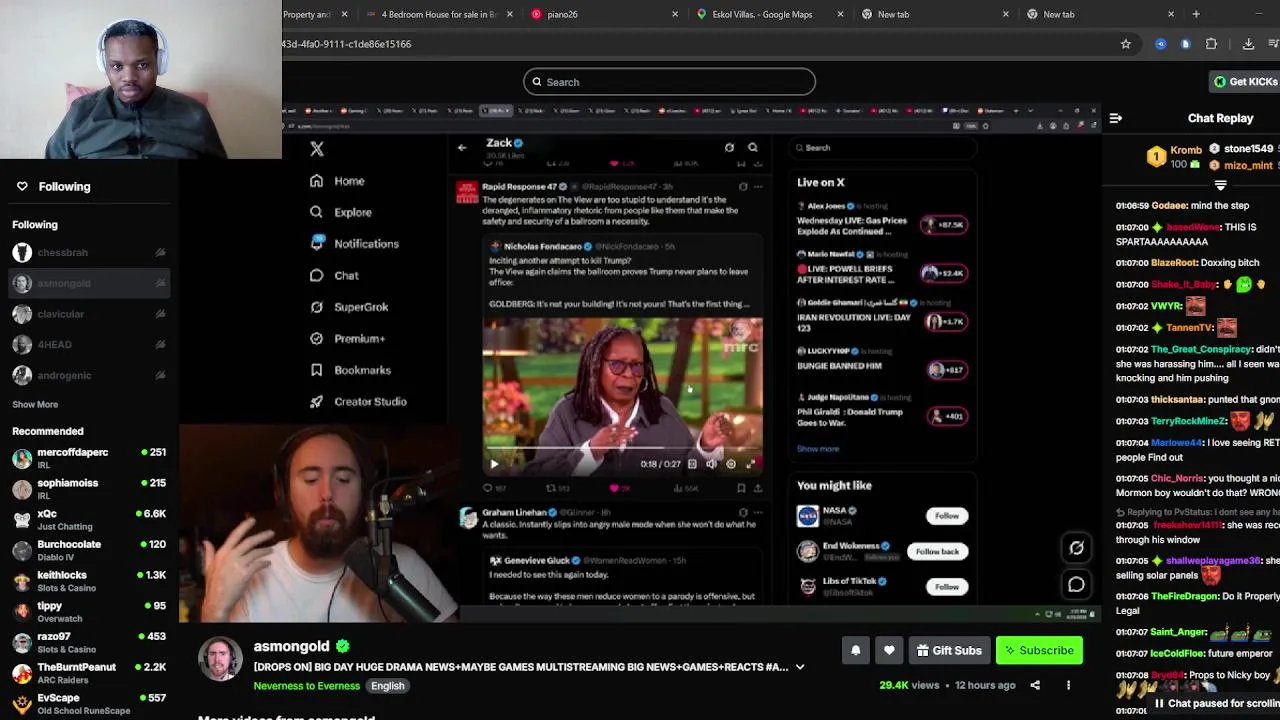The height and width of the screenshot is (720, 1280).
Task: Open chessbrah avatar in Following list
Action: tap(22, 253)
